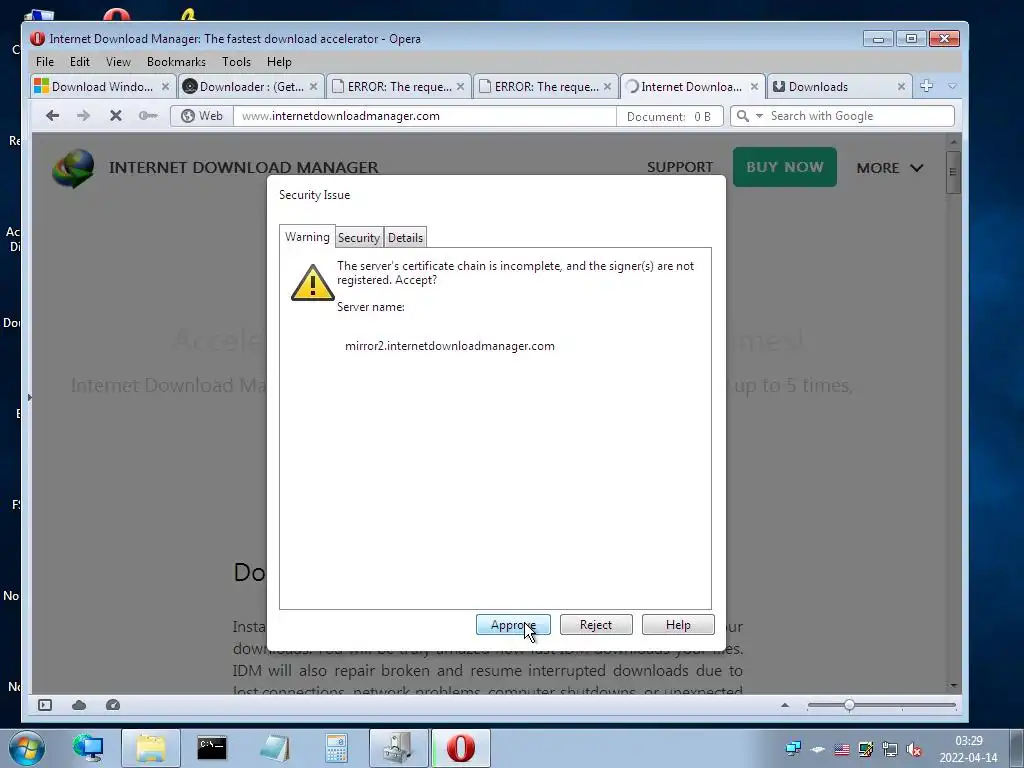Reject the server certificate

tap(596, 625)
